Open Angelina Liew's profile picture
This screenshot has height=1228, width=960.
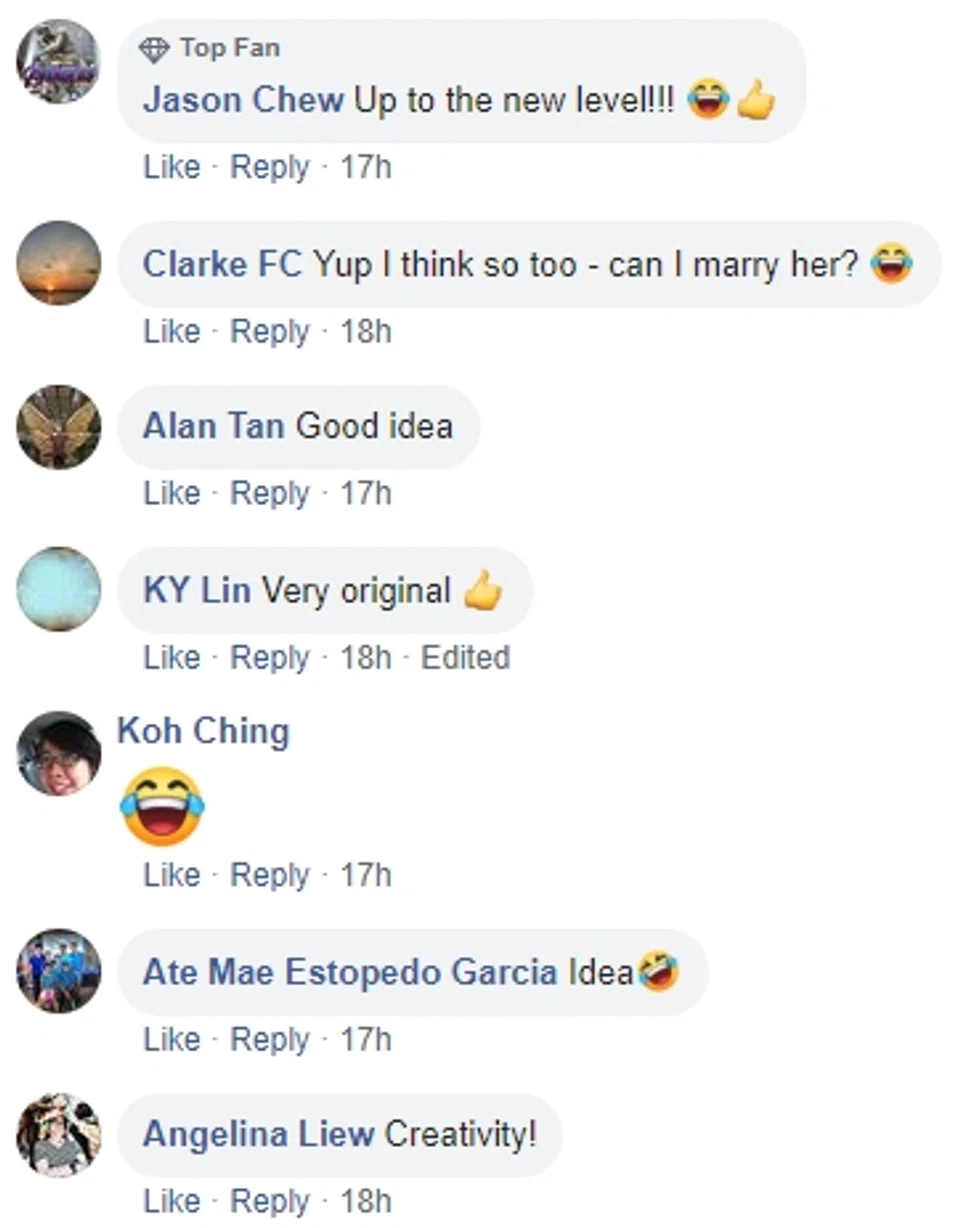click(59, 1134)
